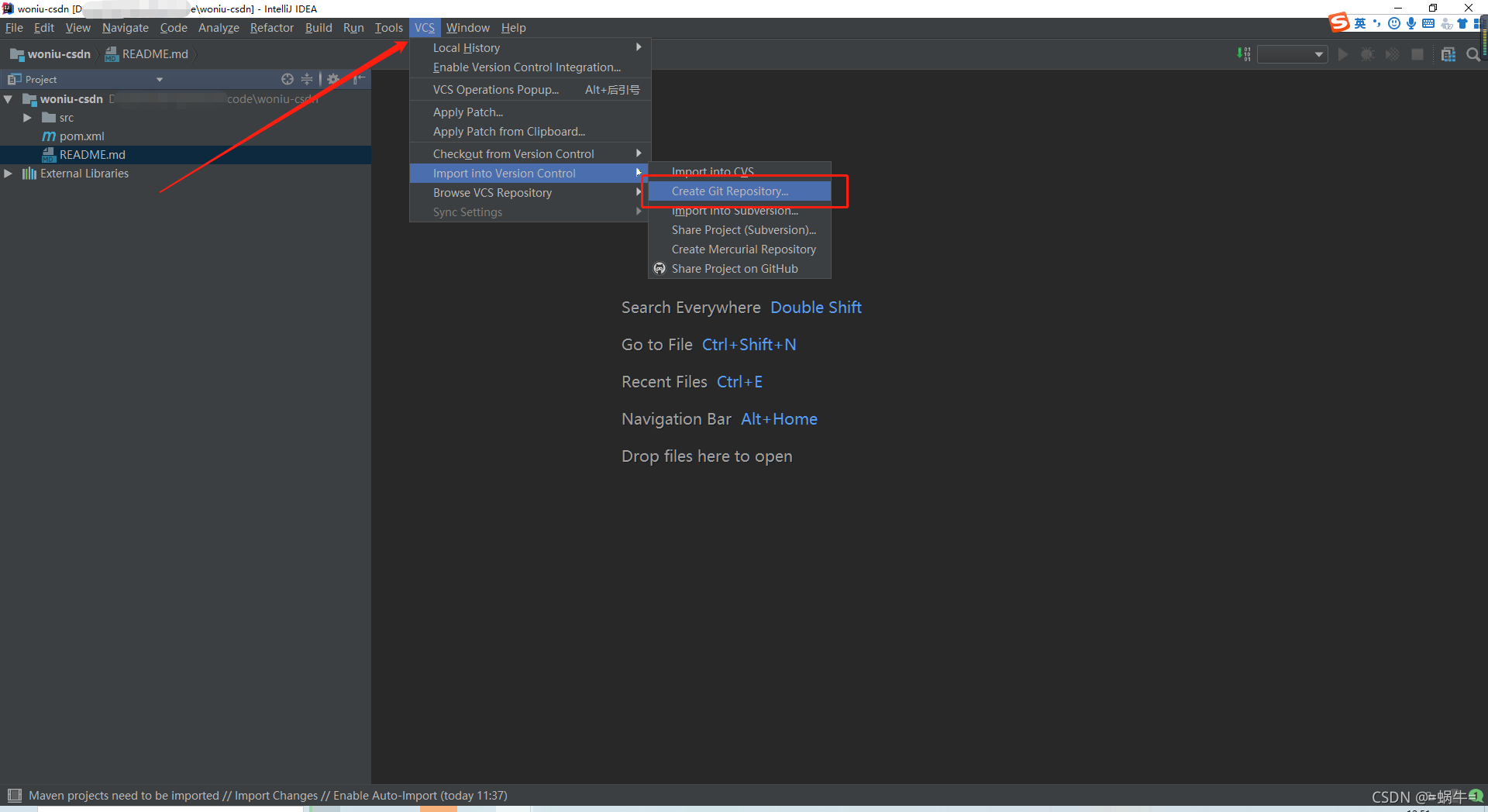
Task: Open the Project Structure icon
Action: (1448, 54)
